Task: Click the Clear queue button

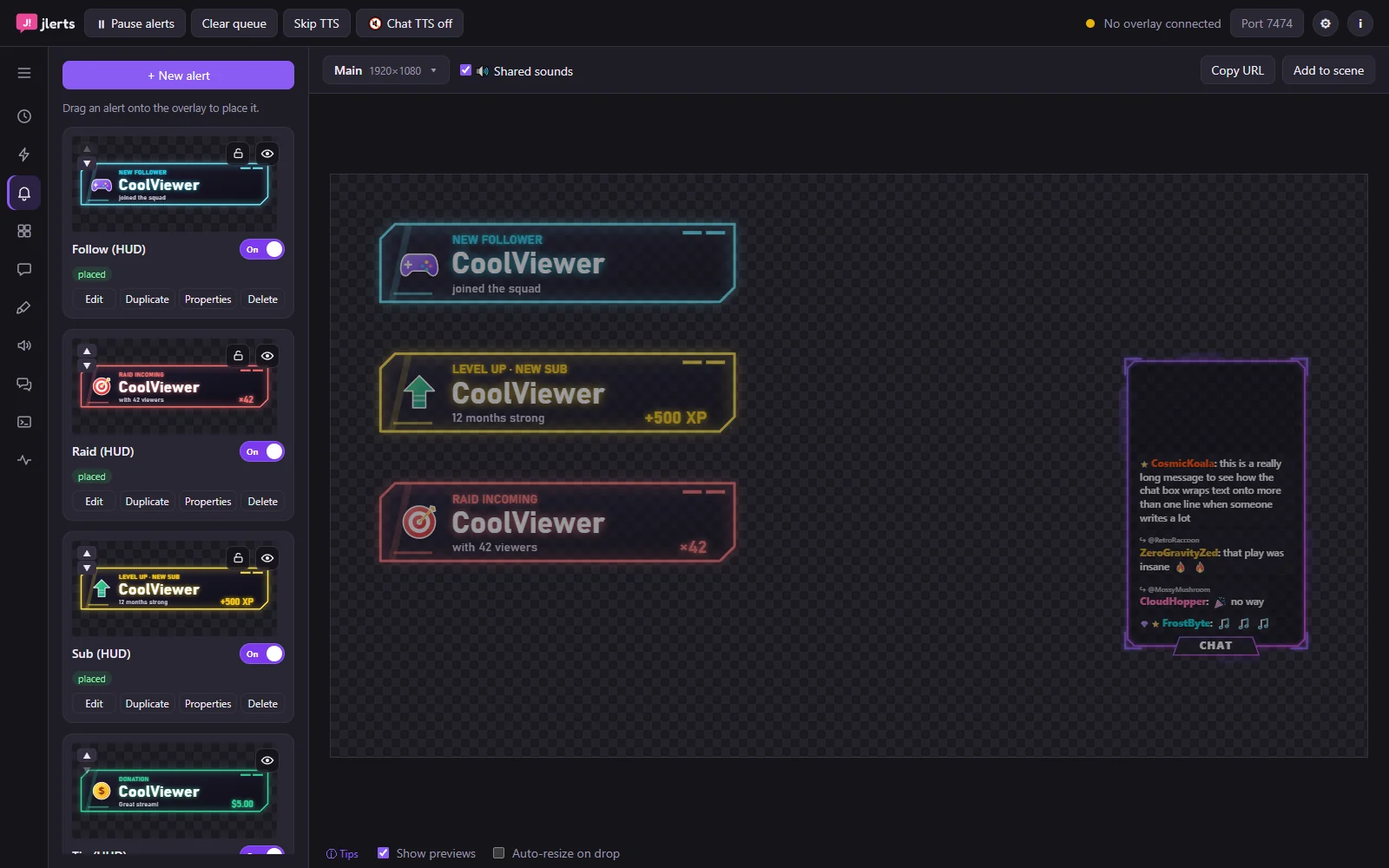Action: pyautogui.click(x=234, y=23)
